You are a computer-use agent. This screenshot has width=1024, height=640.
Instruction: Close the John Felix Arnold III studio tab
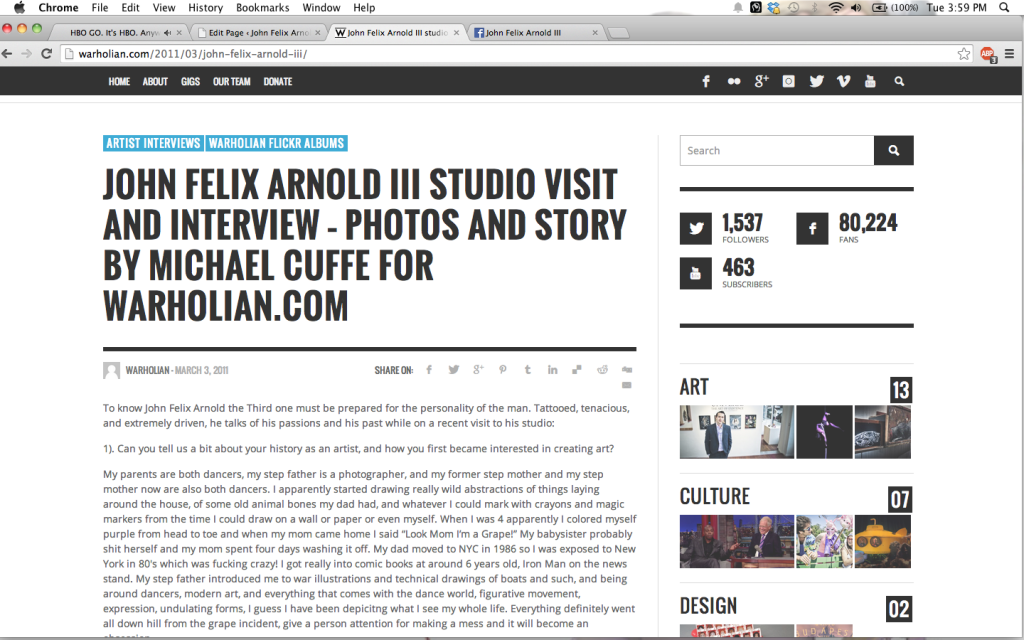click(456, 33)
